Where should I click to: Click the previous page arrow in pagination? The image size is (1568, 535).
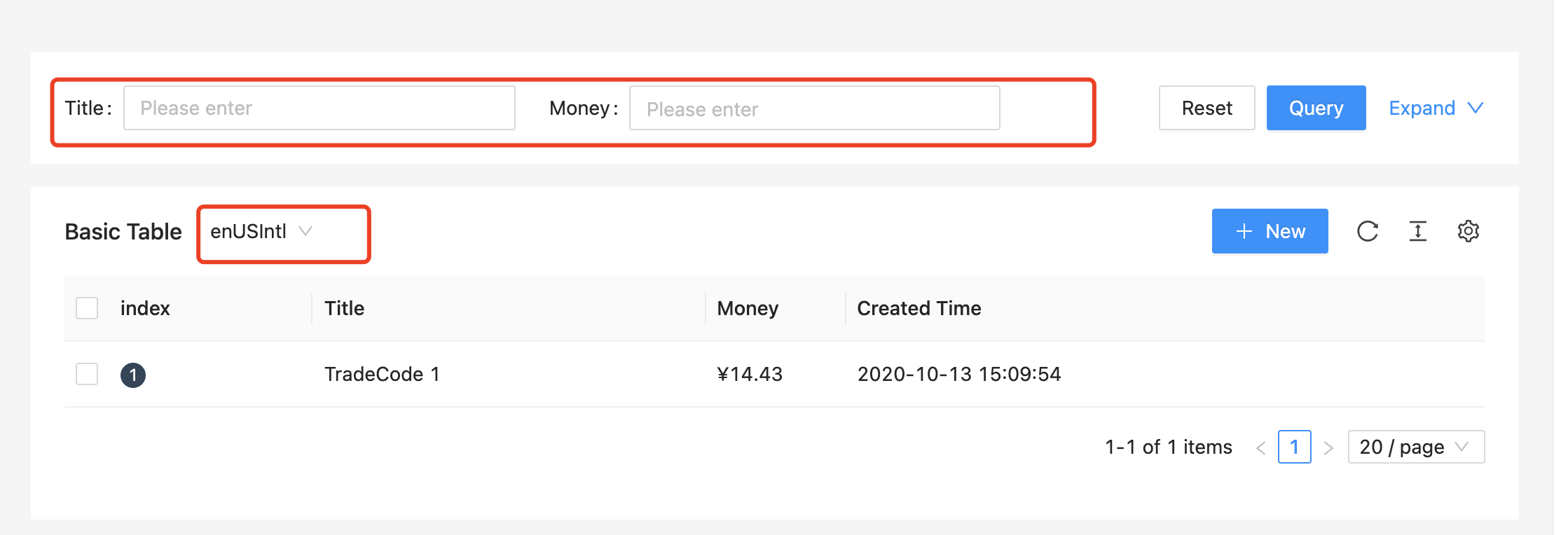pyautogui.click(x=1263, y=447)
